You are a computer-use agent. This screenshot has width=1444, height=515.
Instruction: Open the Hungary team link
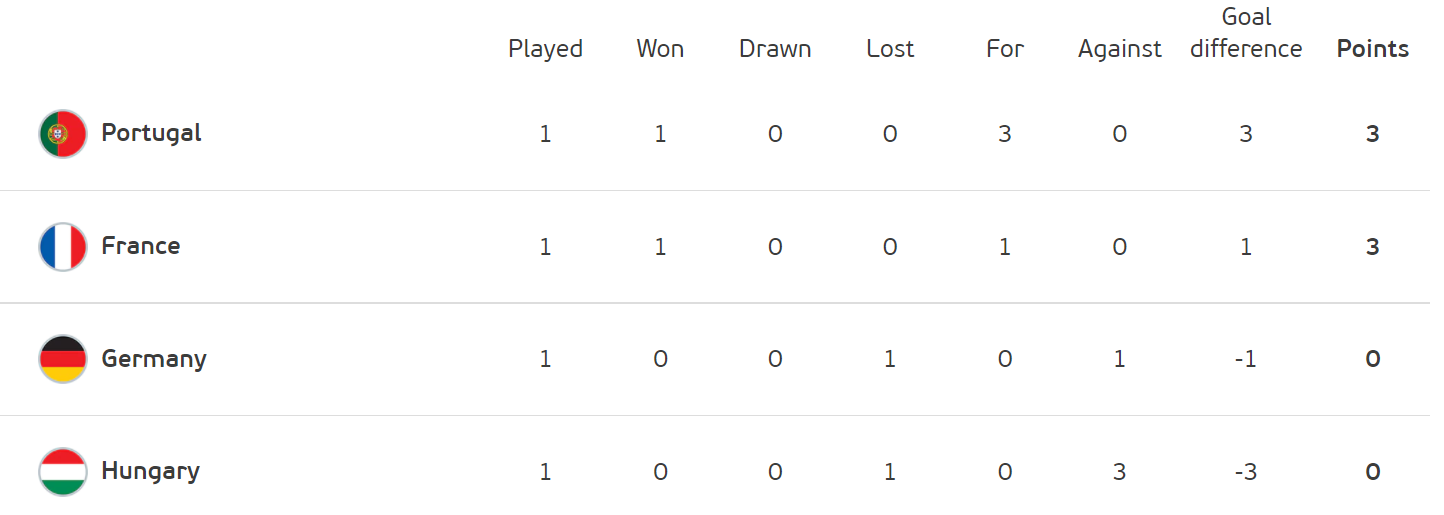pyautogui.click(x=151, y=471)
